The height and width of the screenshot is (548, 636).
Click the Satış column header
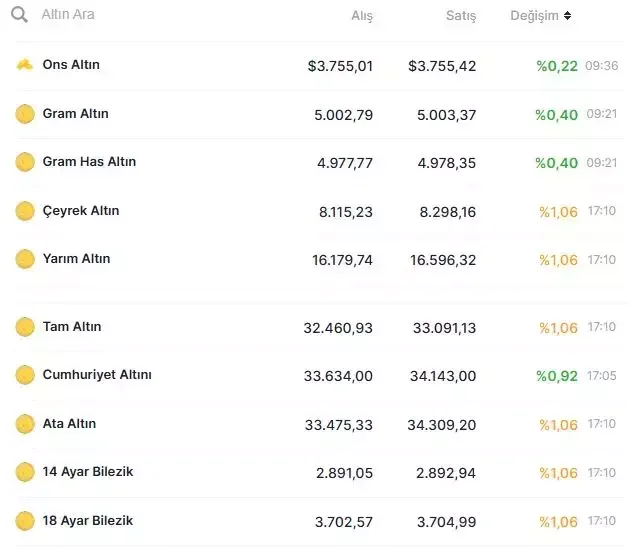point(461,16)
